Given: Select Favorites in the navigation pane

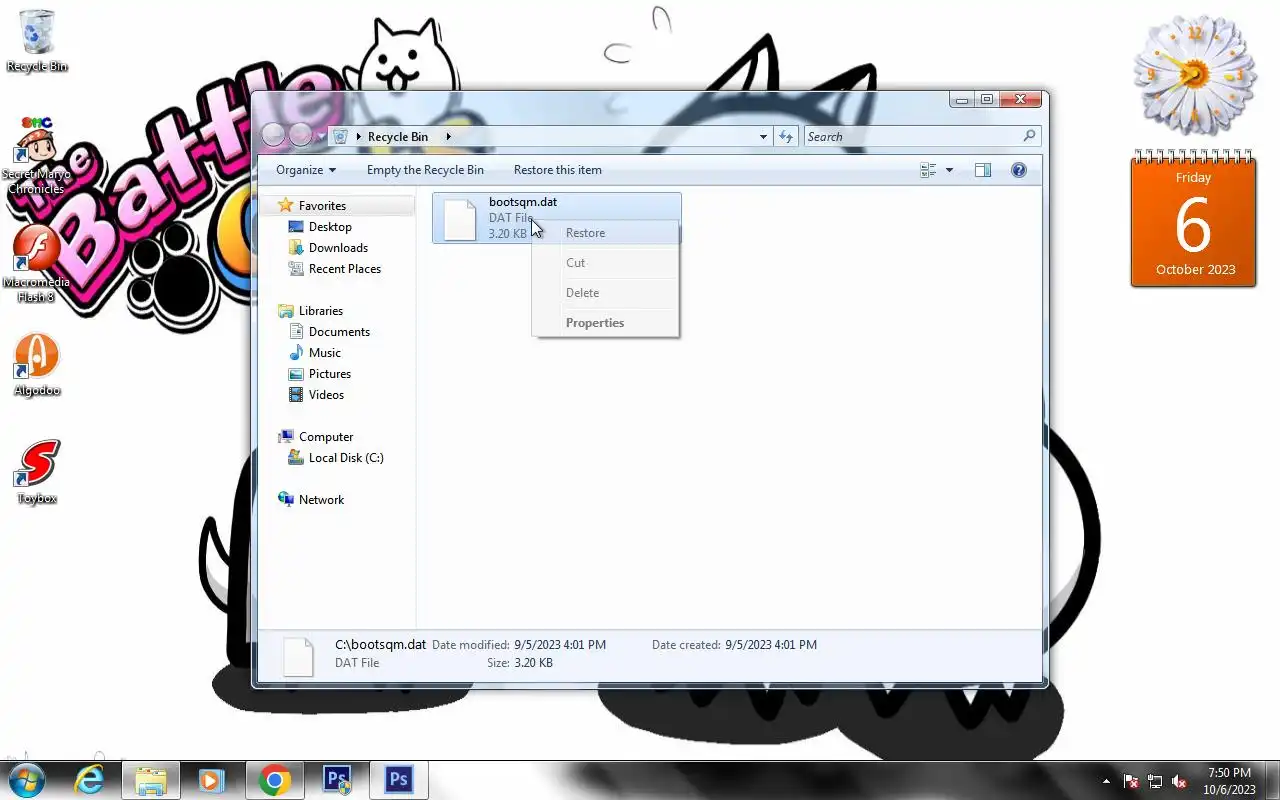Looking at the screenshot, I should click(x=322, y=205).
